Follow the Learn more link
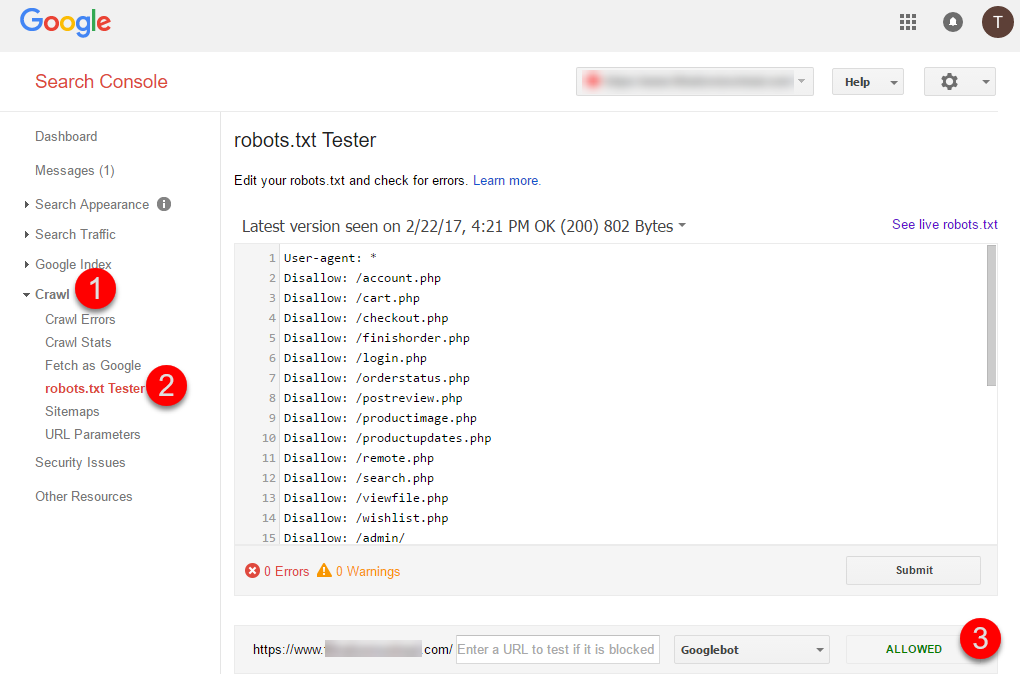The image size is (1020, 687). (507, 181)
